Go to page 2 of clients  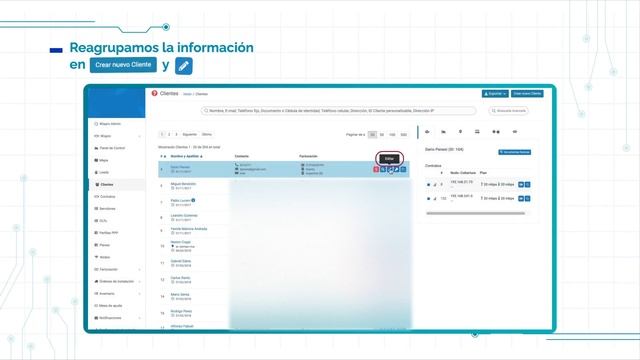[x=169, y=134]
